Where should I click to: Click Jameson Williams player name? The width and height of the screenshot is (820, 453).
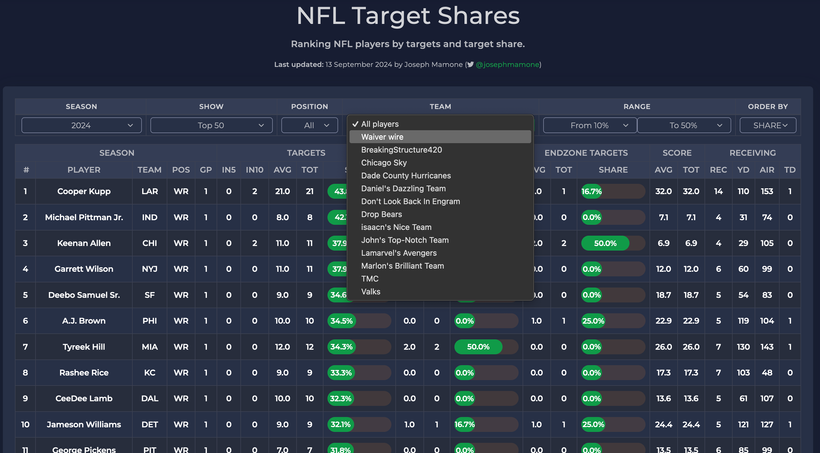click(84, 424)
